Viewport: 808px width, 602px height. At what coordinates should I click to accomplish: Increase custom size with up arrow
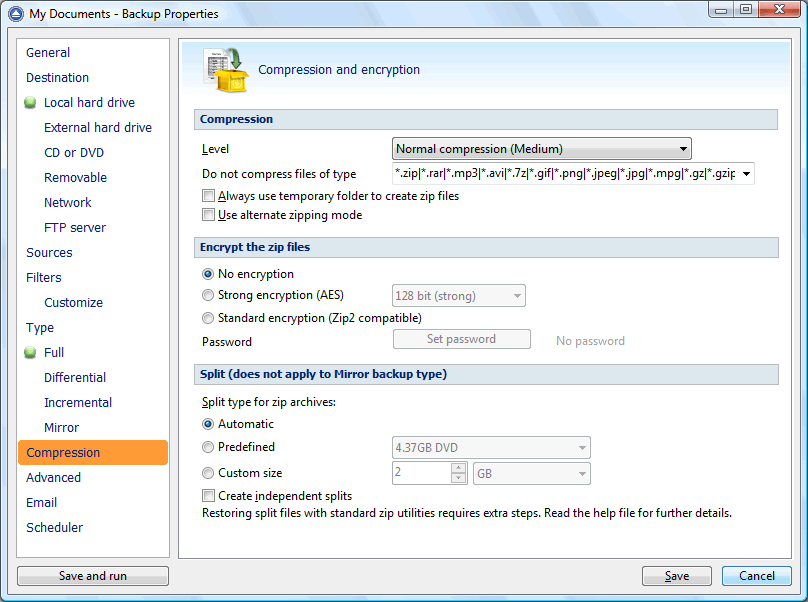click(x=458, y=468)
